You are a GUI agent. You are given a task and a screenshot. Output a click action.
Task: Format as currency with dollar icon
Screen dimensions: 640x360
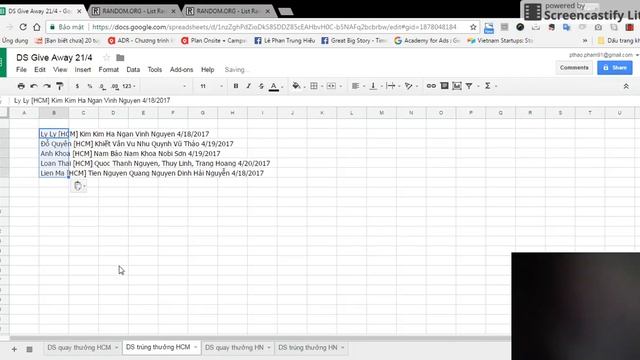point(77,86)
